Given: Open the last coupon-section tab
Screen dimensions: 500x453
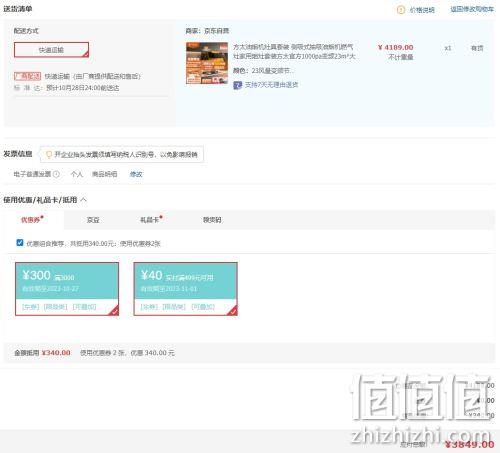Looking at the screenshot, I should click(x=212, y=220).
